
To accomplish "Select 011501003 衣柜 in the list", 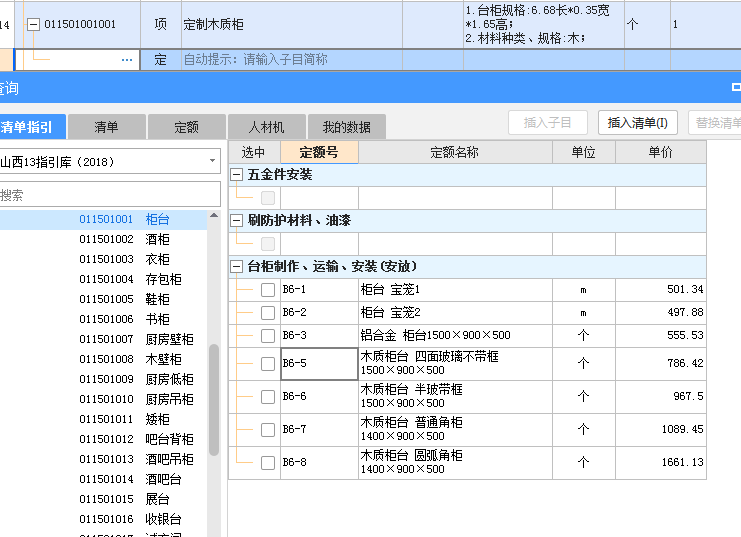I will pos(103,259).
